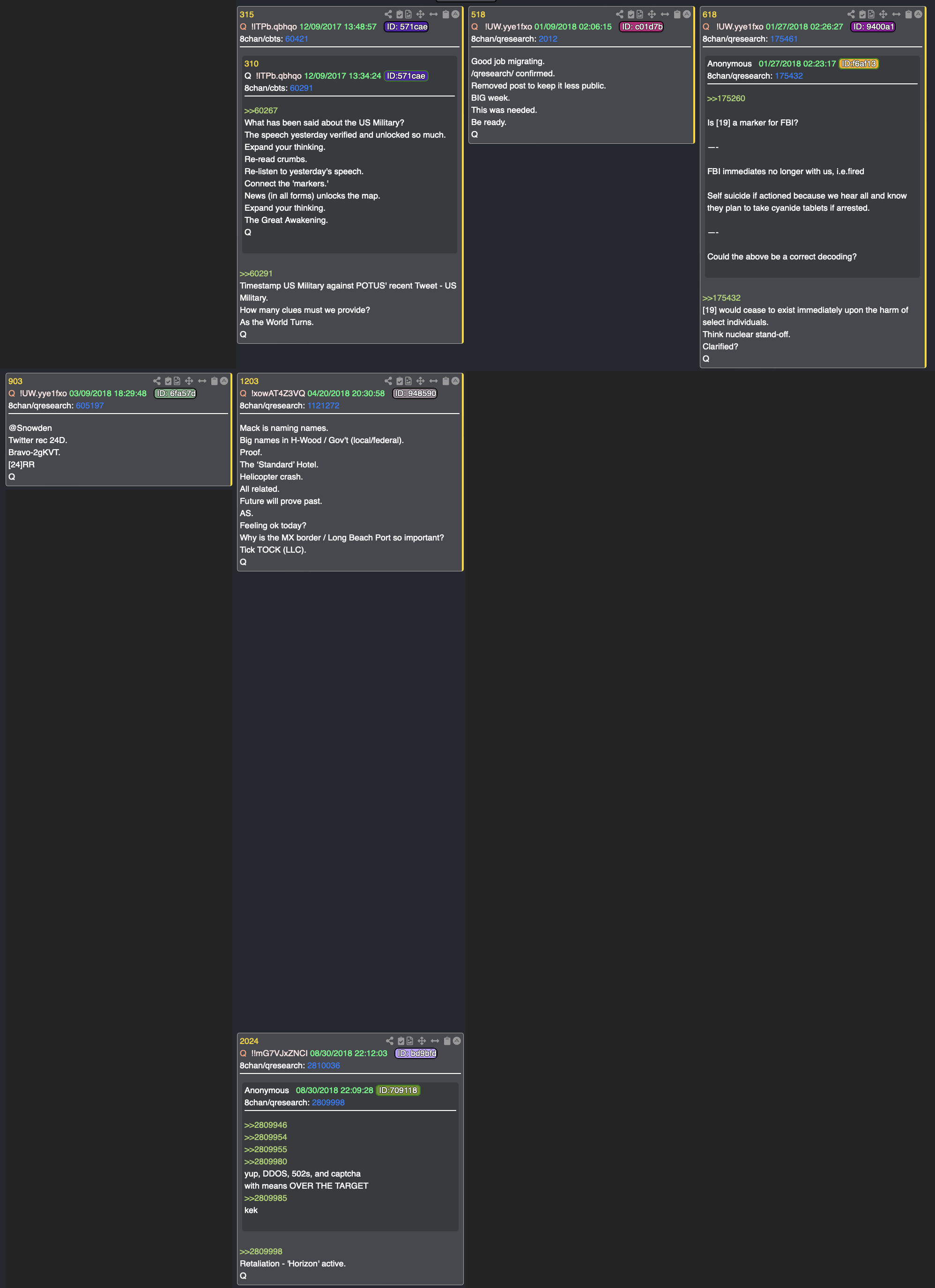Click the plain clipboard icon on post 315

point(446,14)
